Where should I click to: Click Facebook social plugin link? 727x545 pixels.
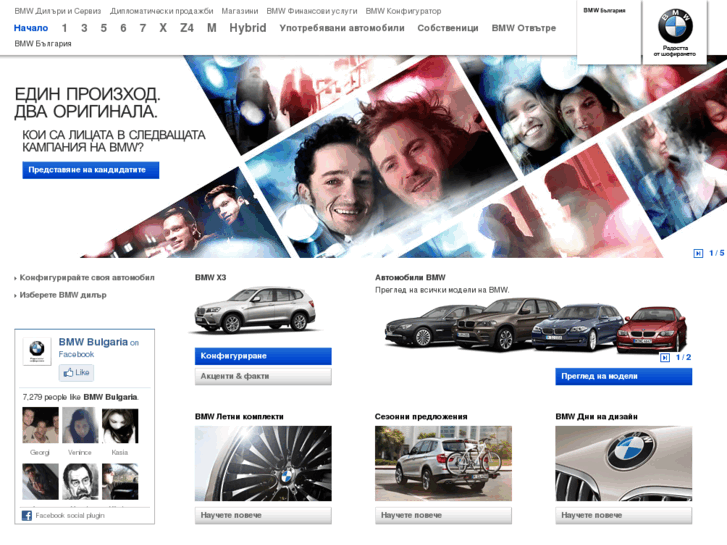(x=70, y=515)
